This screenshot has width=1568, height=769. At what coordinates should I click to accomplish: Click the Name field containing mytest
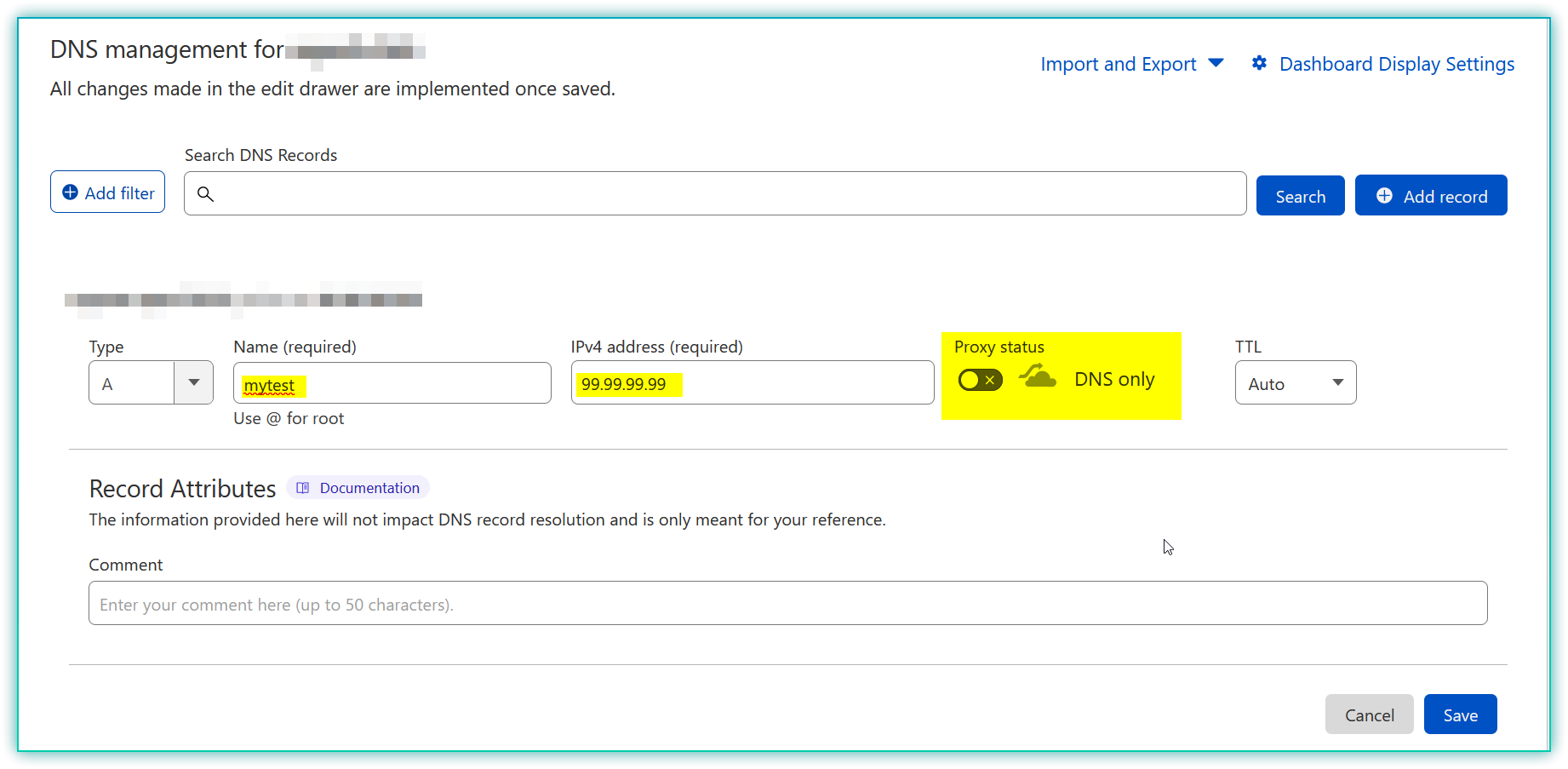coord(392,383)
